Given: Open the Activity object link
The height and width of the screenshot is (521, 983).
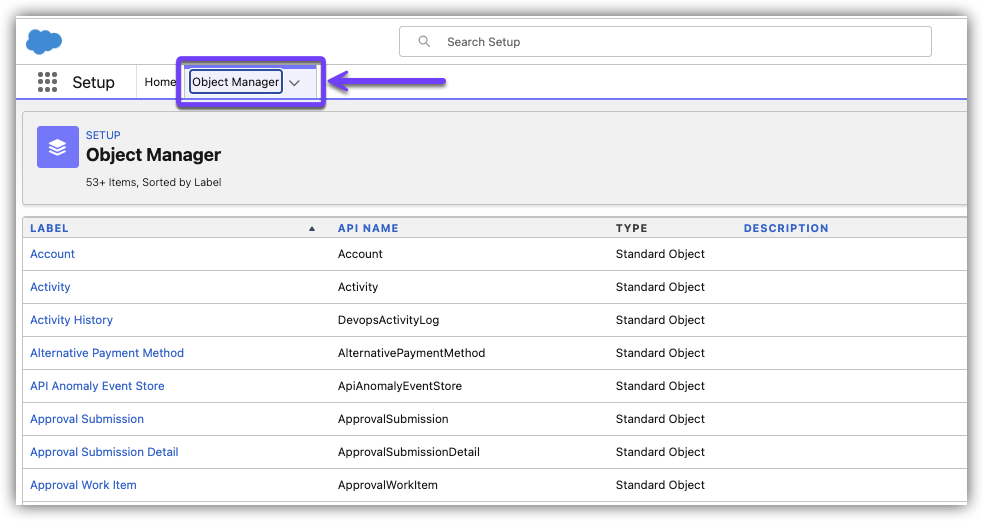Looking at the screenshot, I should [50, 287].
